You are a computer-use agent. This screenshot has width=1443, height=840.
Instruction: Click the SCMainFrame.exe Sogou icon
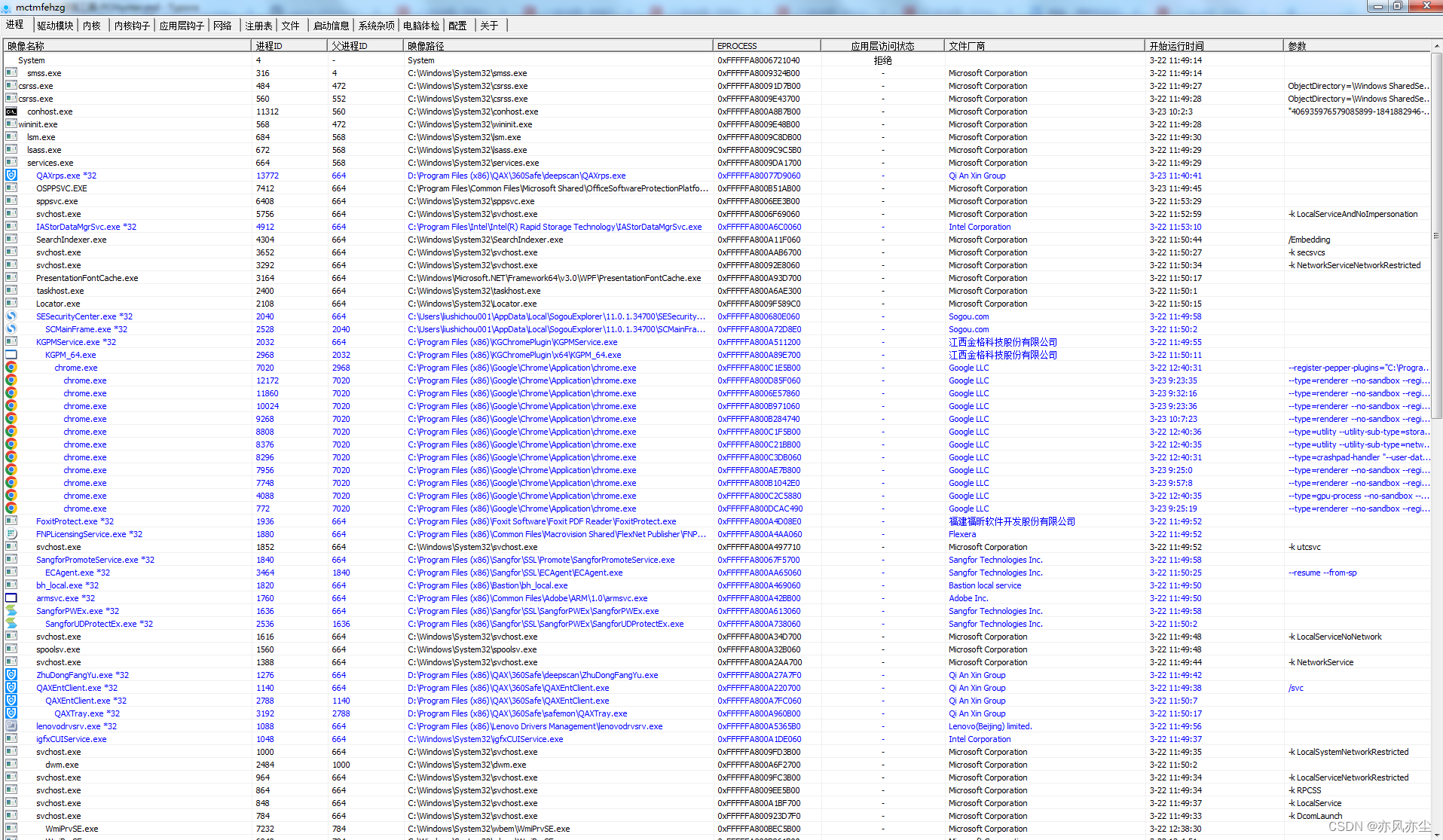(11, 329)
